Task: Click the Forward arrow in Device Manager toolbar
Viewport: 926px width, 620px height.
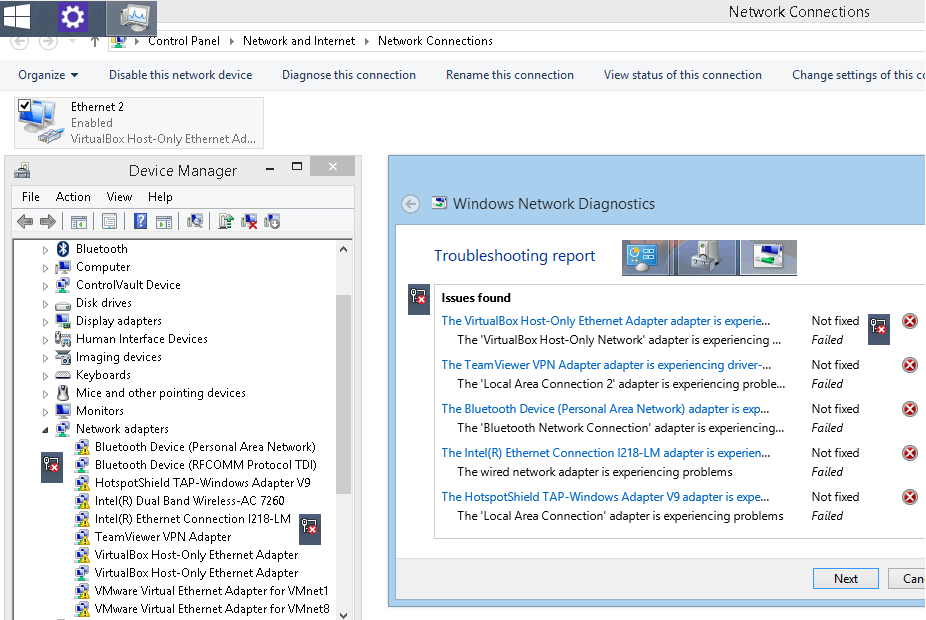Action: [x=48, y=221]
